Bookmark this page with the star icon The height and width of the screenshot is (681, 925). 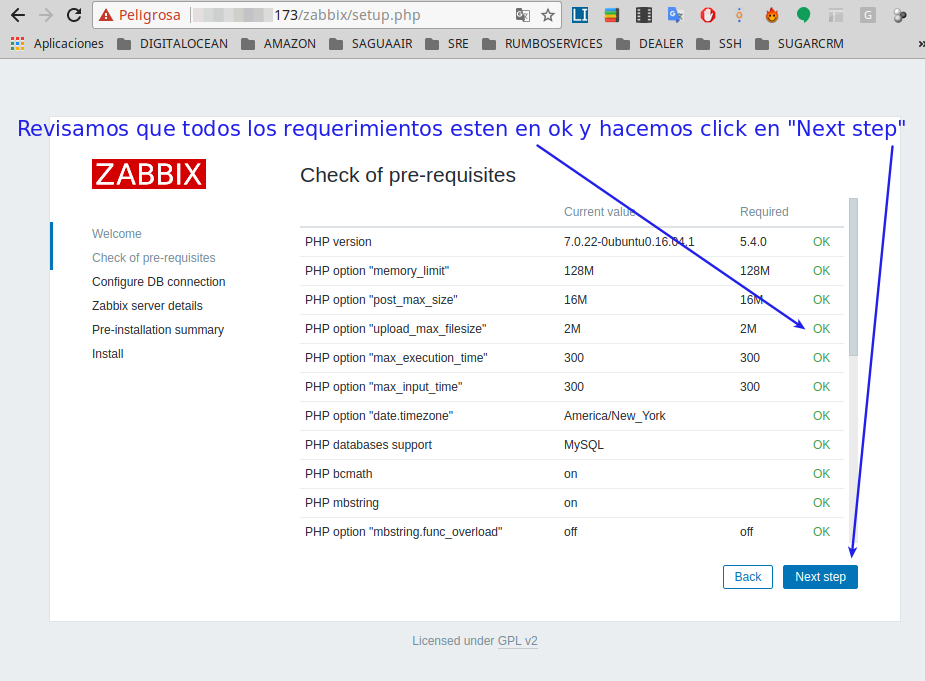(548, 15)
